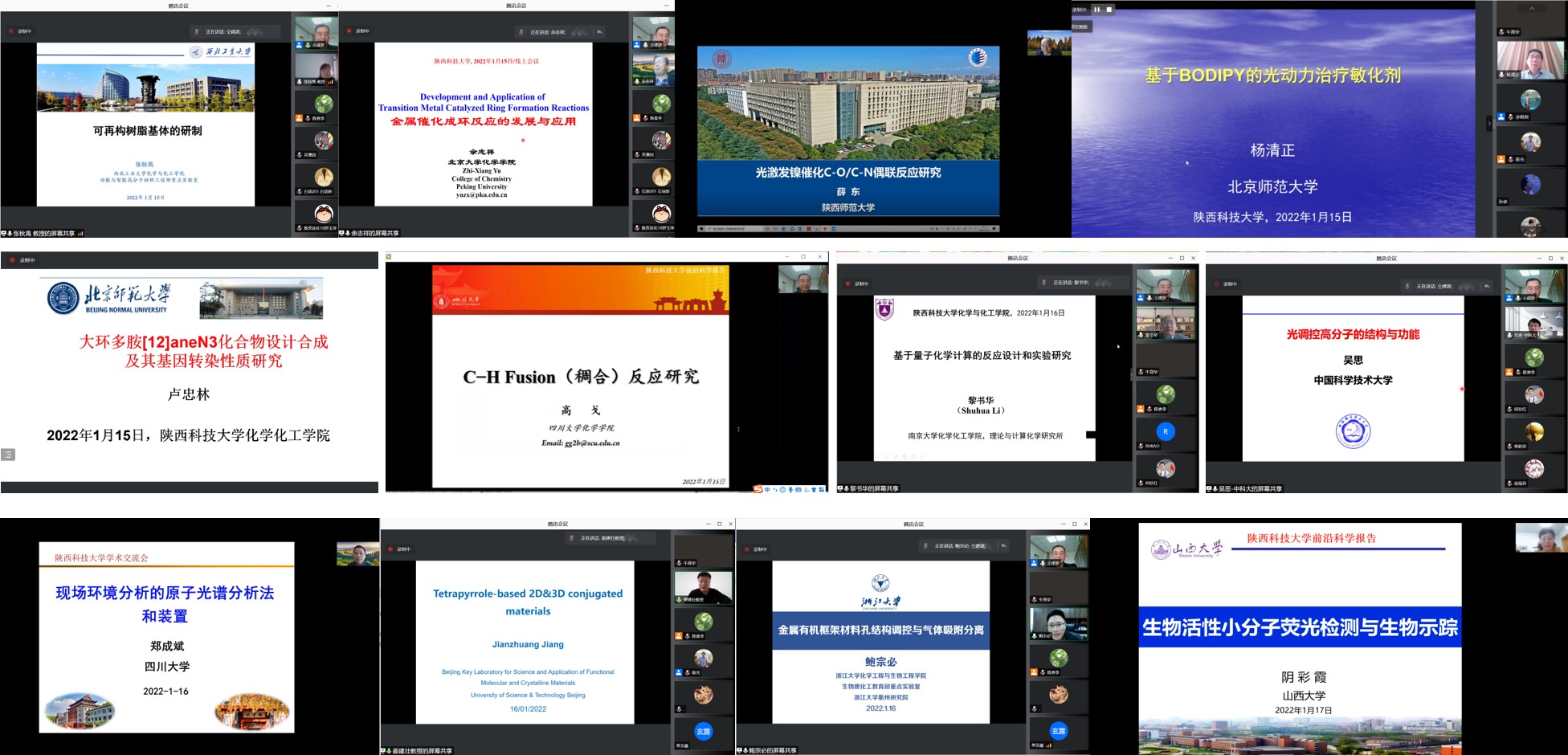Click red recording indicator on Tetrapyrrole meeting
Screen dimensions: 1568x755
(391, 549)
